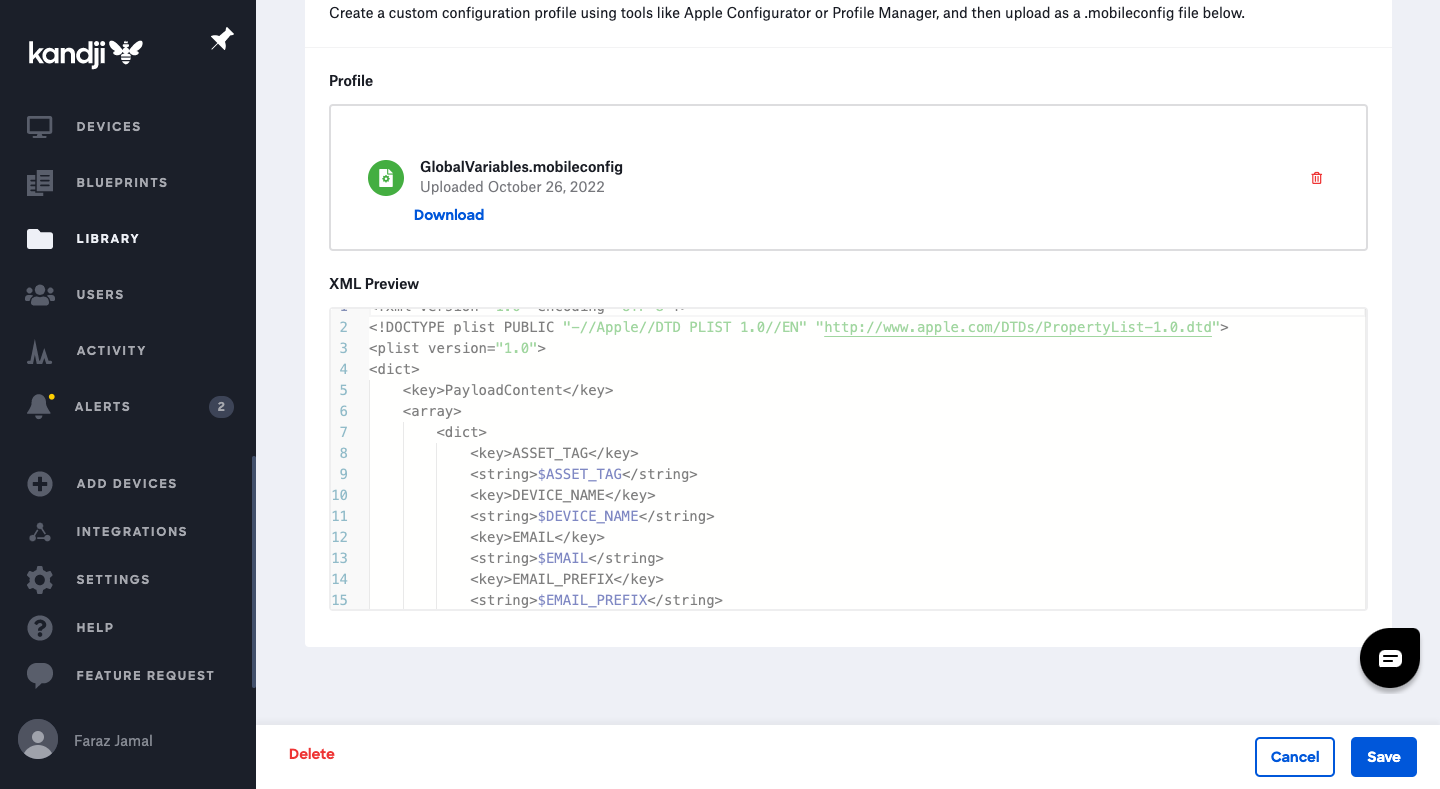Viewport: 1440px width, 789px height.
Task: Open the Apple PropertyList DTD URL
Action: click(x=1017, y=328)
